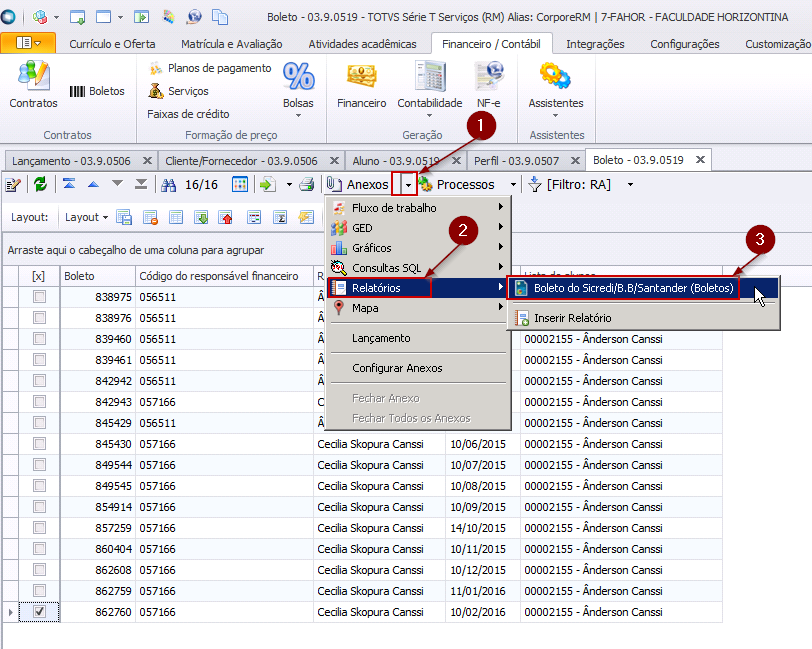Image resolution: width=812 pixels, height=649 pixels.
Task: Select Relatórios in the Anexos menu
Action: pos(376,288)
